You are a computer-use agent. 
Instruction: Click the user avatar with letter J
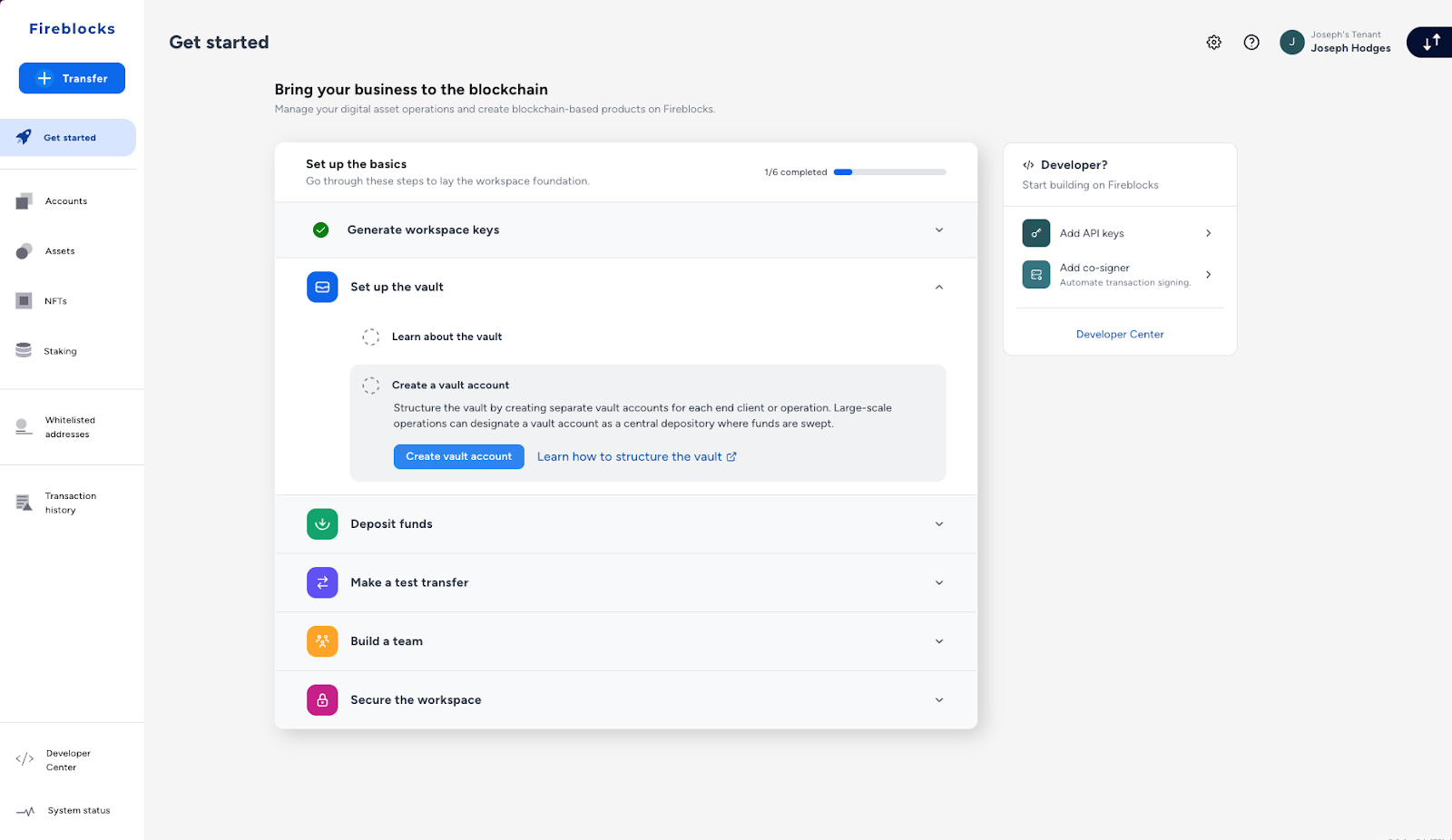point(1291,42)
